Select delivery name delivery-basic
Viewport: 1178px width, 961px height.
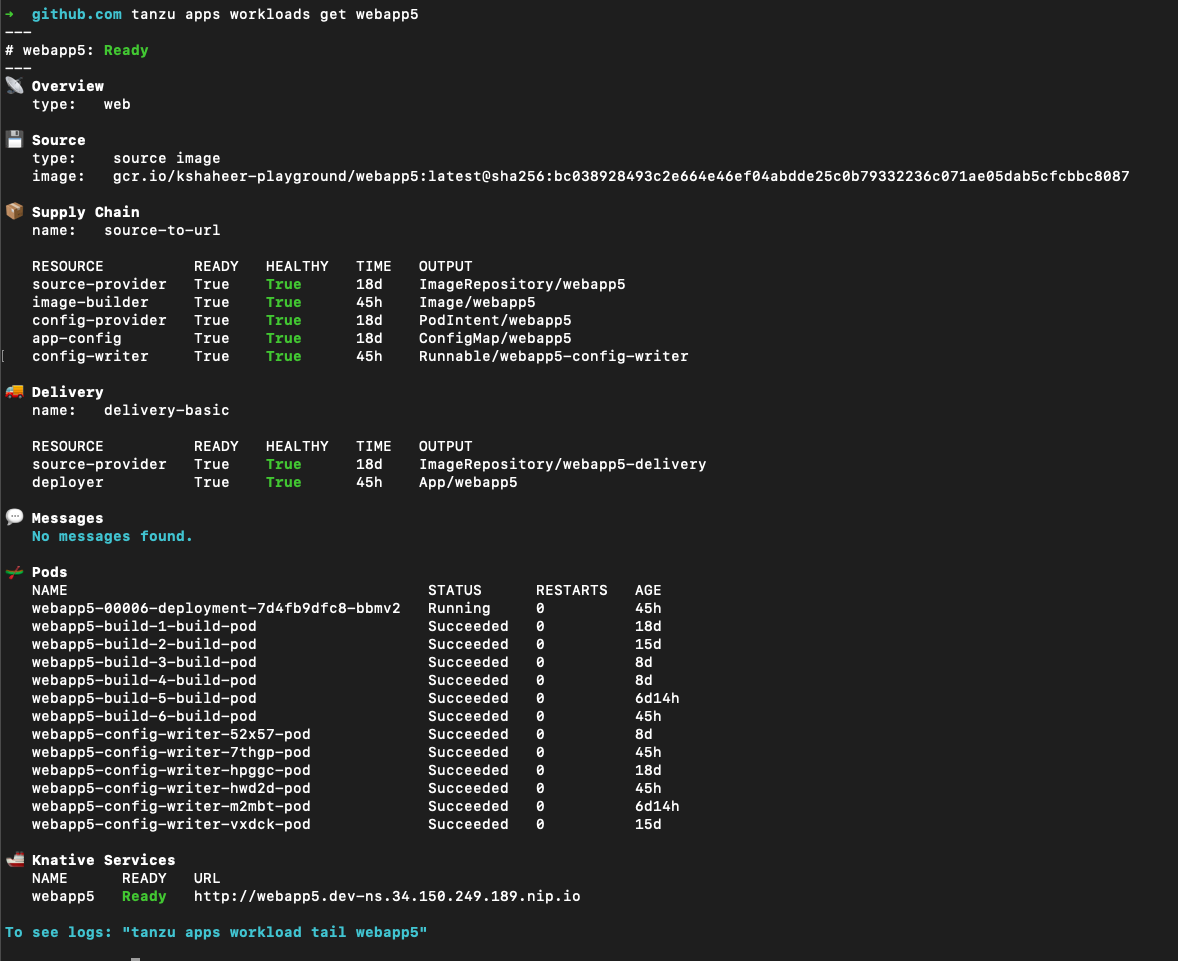(167, 410)
